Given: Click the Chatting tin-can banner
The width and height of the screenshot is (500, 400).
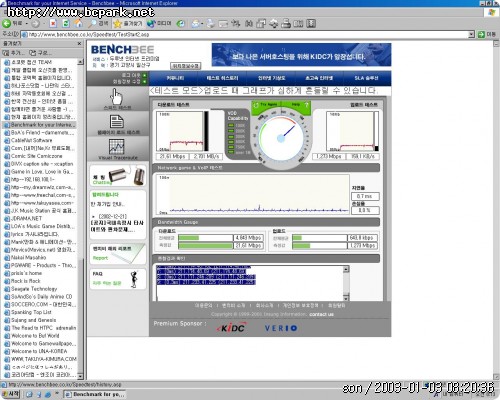Looking at the screenshot, I should (x=118, y=176).
